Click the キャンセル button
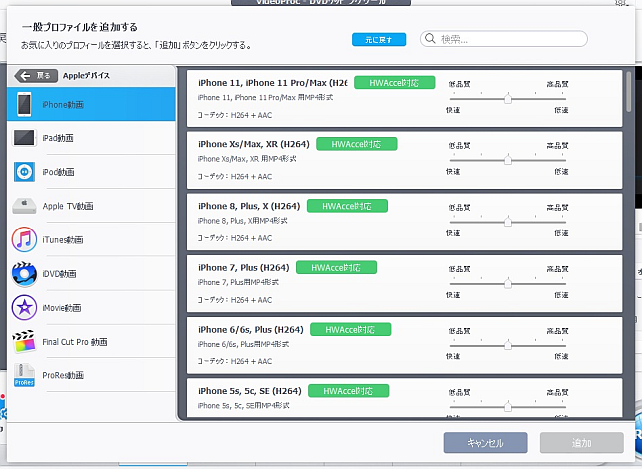Screen dimensions: 642x469 click(485, 443)
